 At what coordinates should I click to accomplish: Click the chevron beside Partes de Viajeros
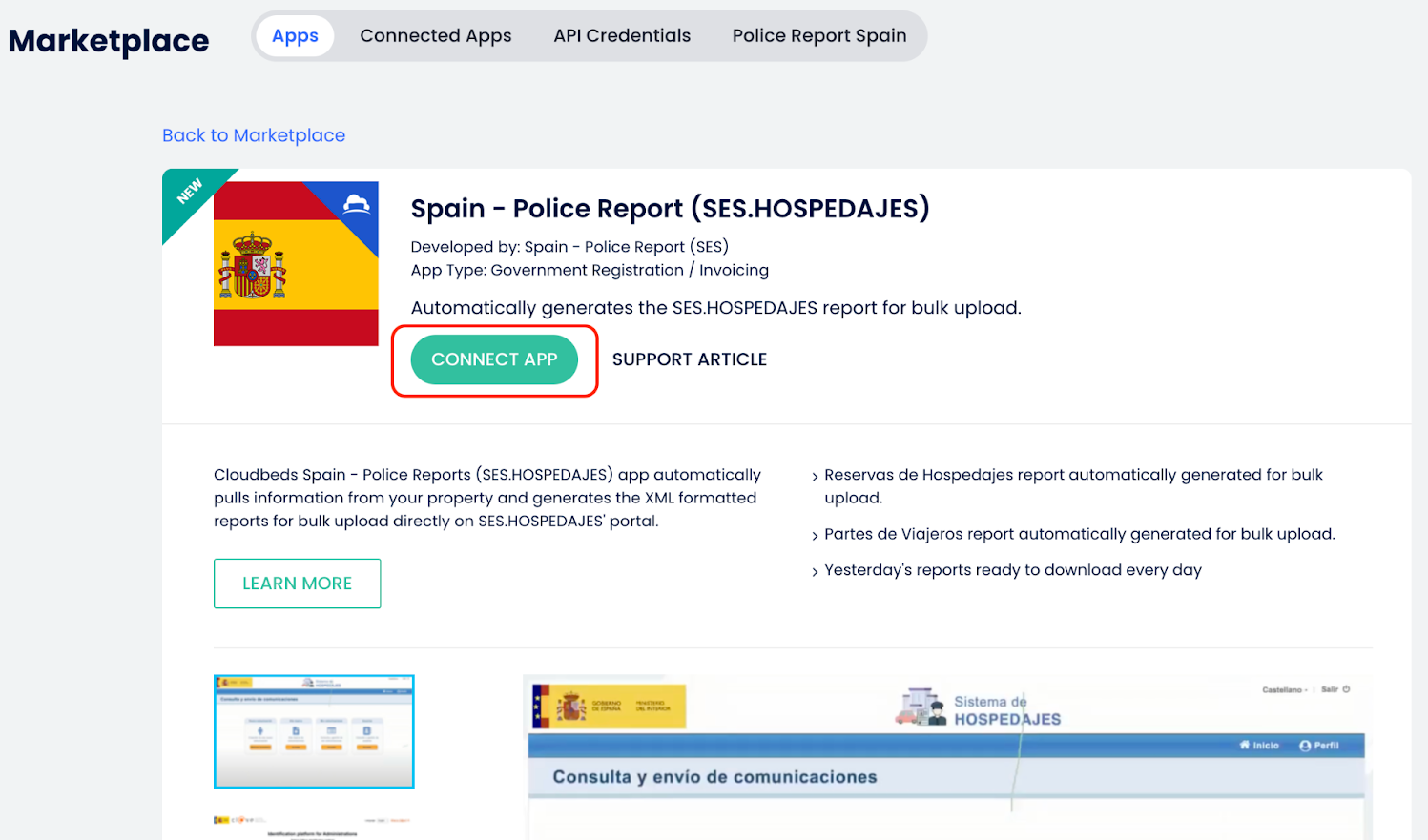coord(815,536)
